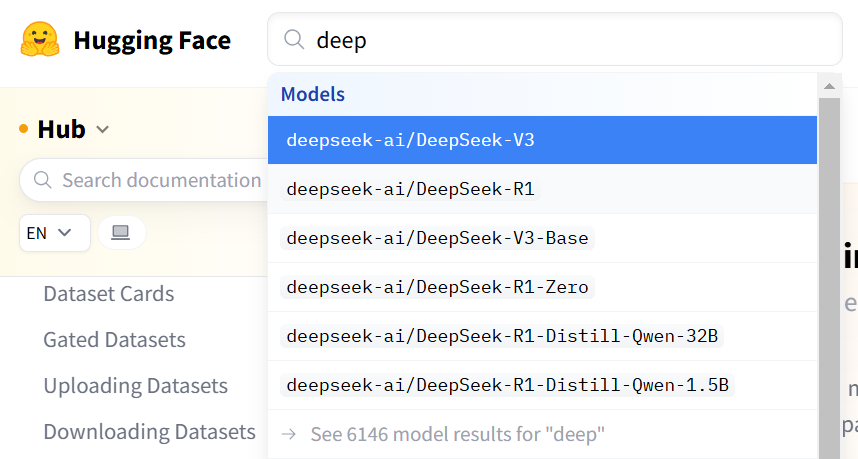Click the arrow icon beside See 6146 results

pos(289,434)
